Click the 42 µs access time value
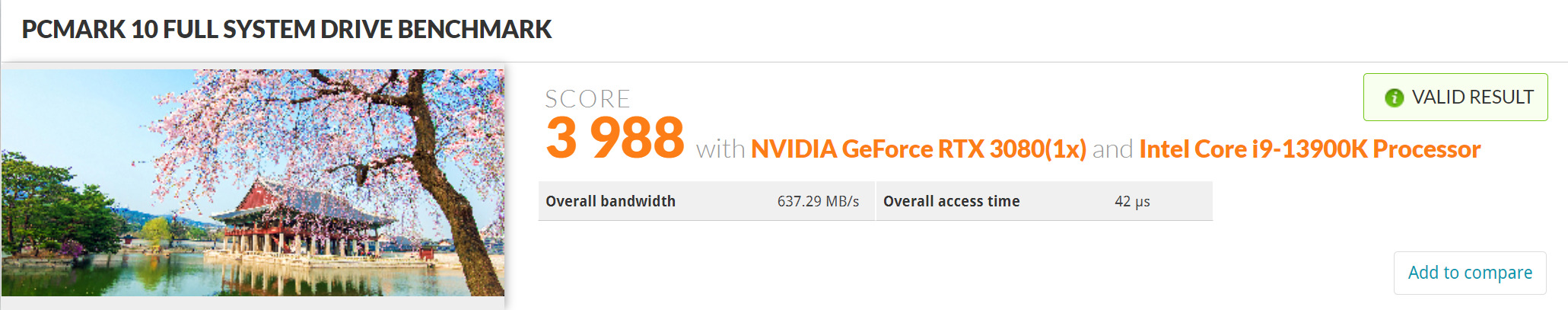Screen dimensions: 1568x310 (1132, 202)
